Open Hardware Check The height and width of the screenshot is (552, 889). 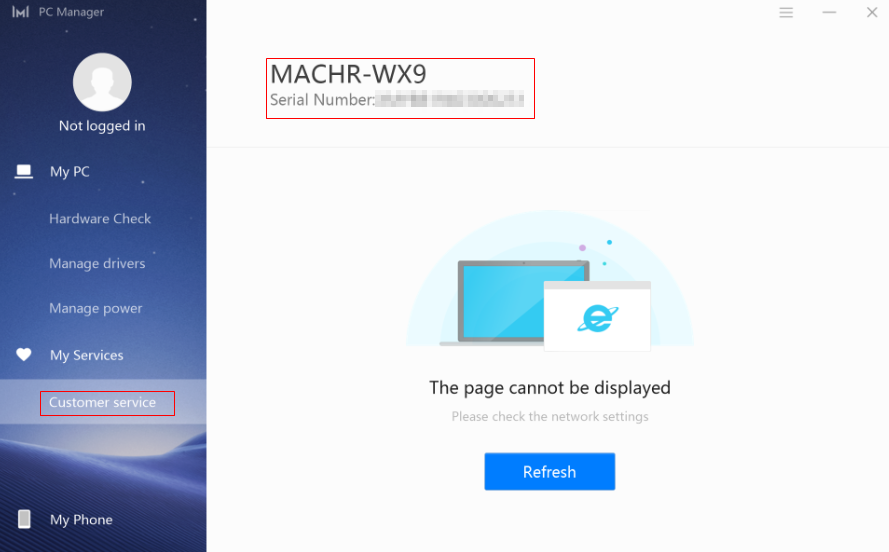point(100,219)
